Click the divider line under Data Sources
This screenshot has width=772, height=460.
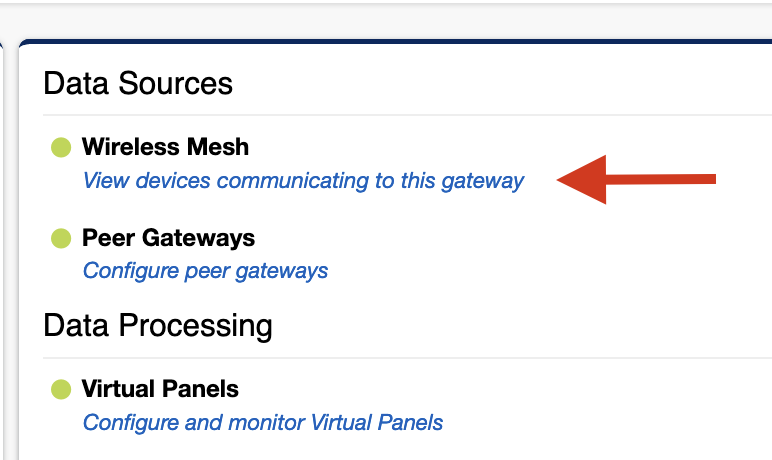tap(400, 115)
